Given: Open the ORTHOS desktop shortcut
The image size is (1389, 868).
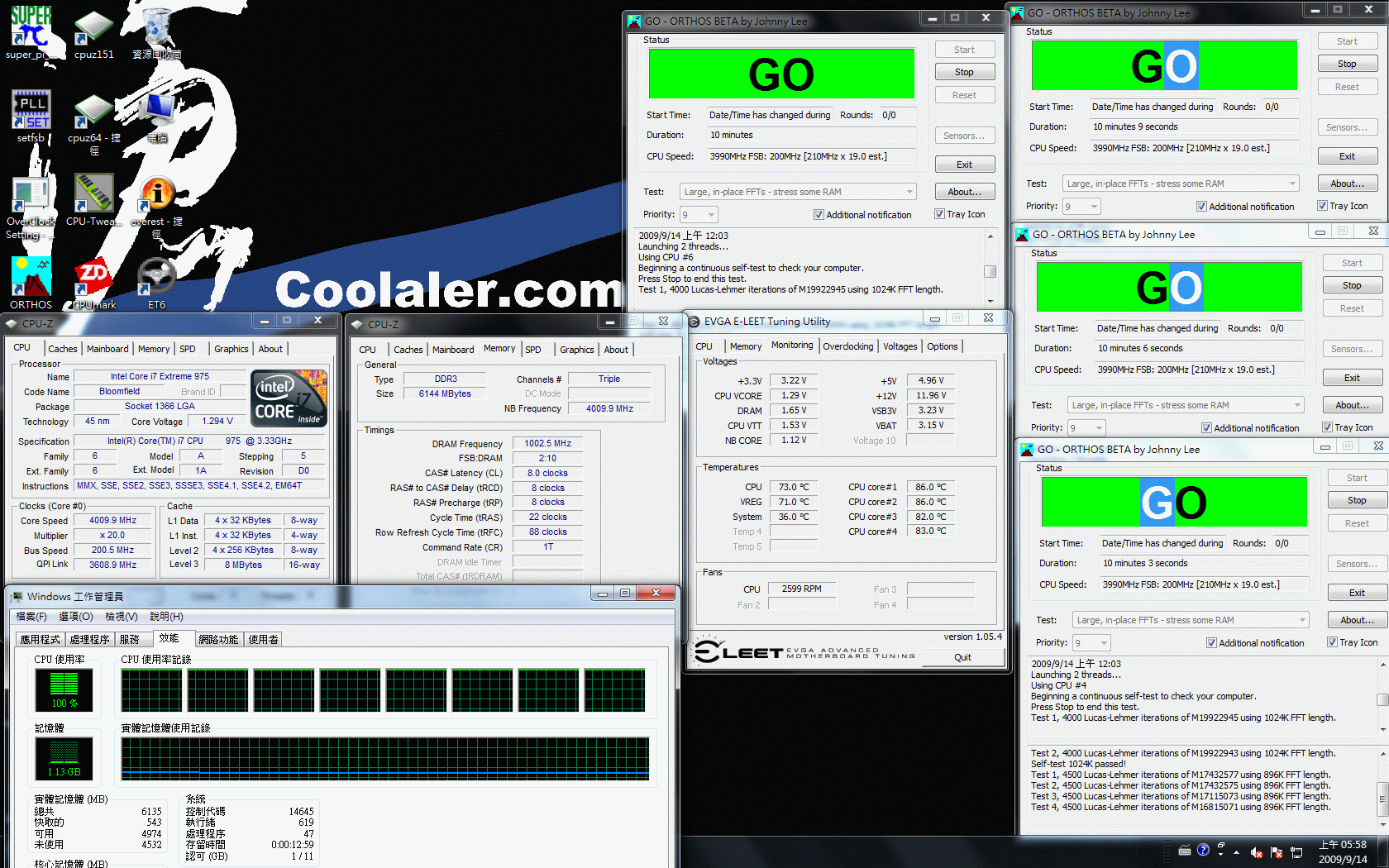Looking at the screenshot, I should [31, 283].
